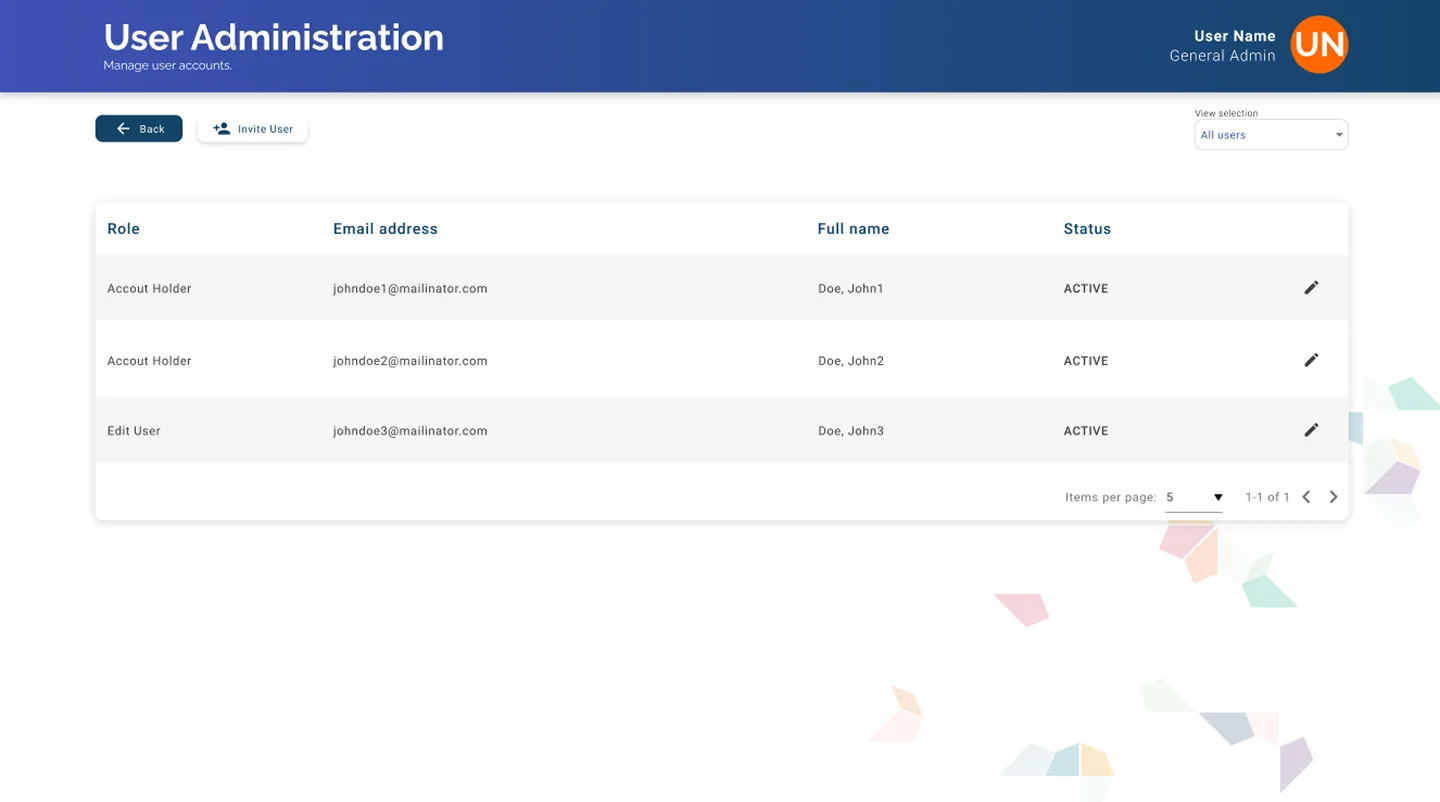1440x802 pixels.
Task: Sort by the Email address column header
Action: tap(385, 229)
